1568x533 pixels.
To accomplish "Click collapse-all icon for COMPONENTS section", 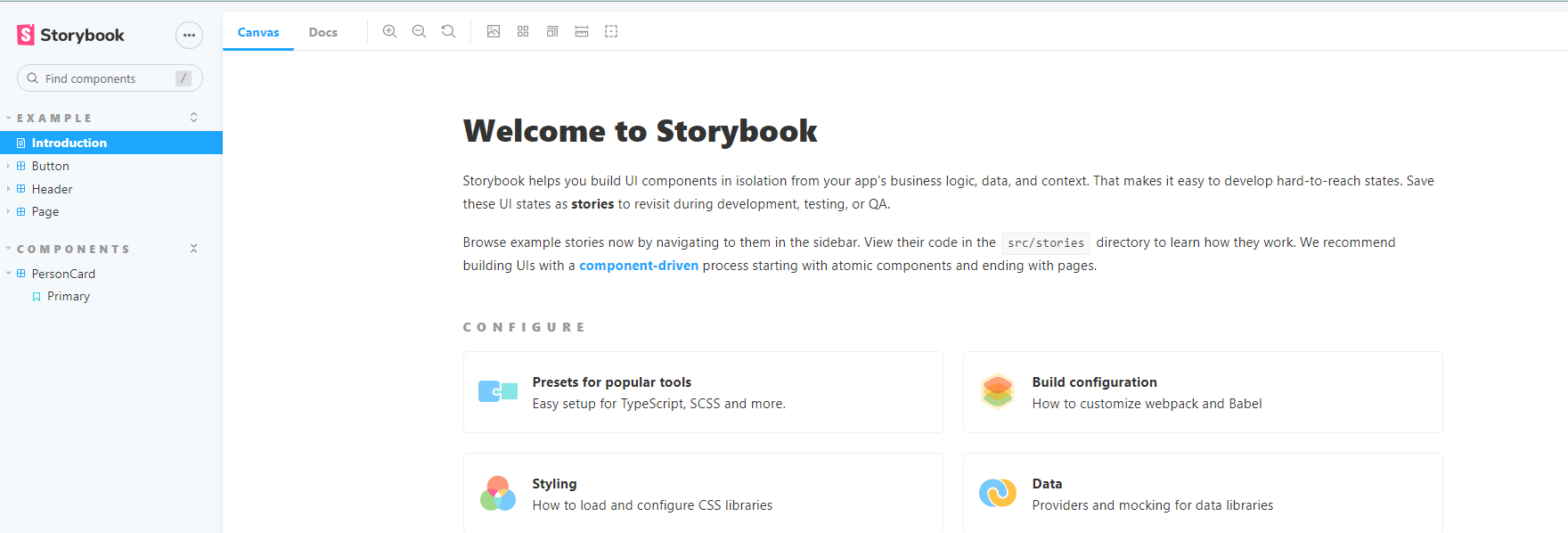I will 193,249.
